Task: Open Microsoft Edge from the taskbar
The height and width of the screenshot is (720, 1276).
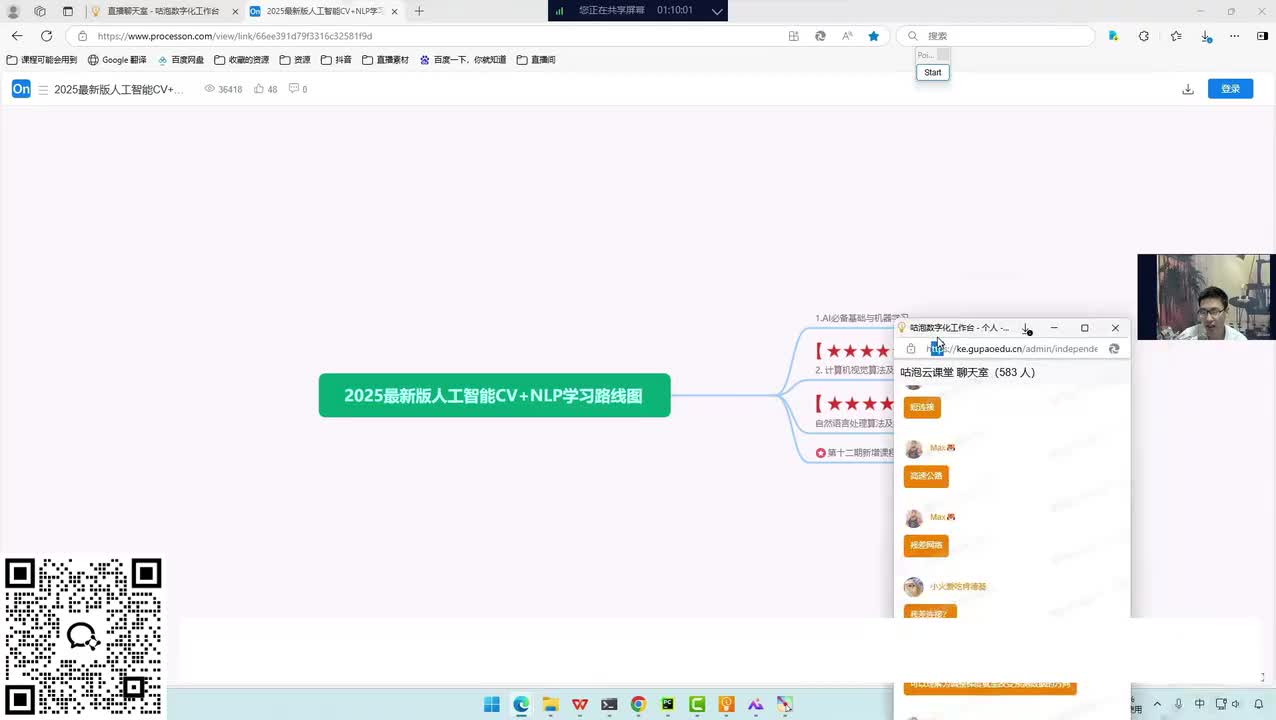Action: [521, 704]
